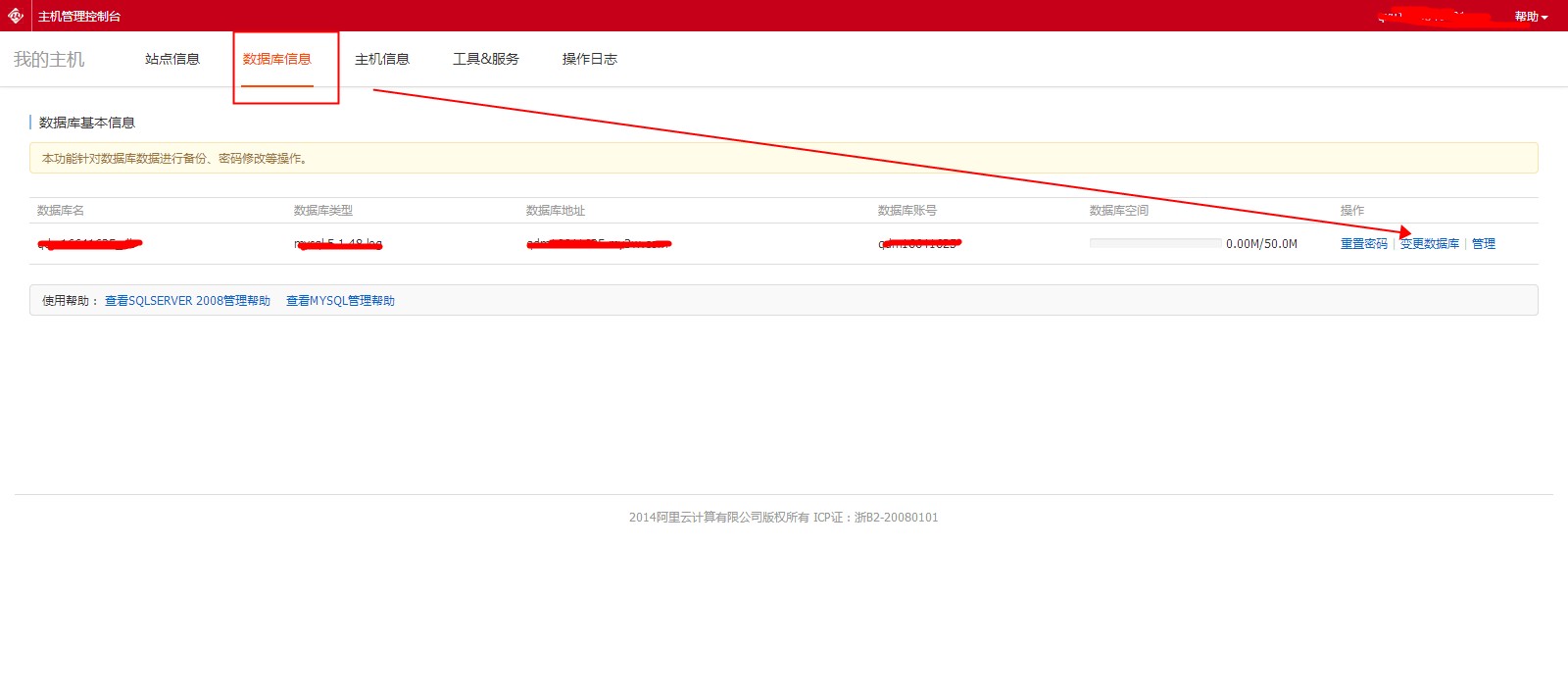Open the 帮助 dropdown menu

[x=1530, y=17]
